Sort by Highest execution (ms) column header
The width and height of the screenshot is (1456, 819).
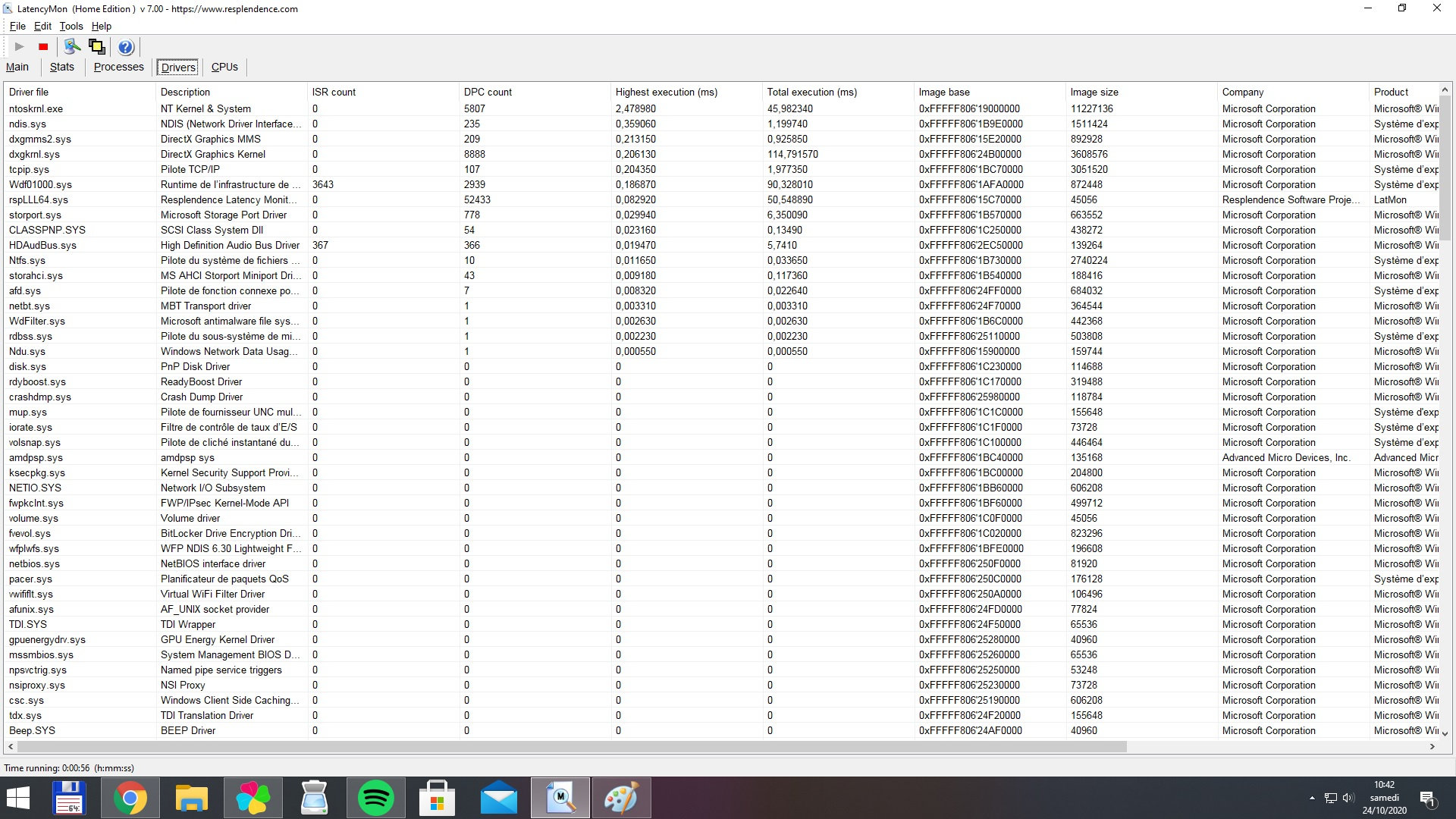pos(666,92)
